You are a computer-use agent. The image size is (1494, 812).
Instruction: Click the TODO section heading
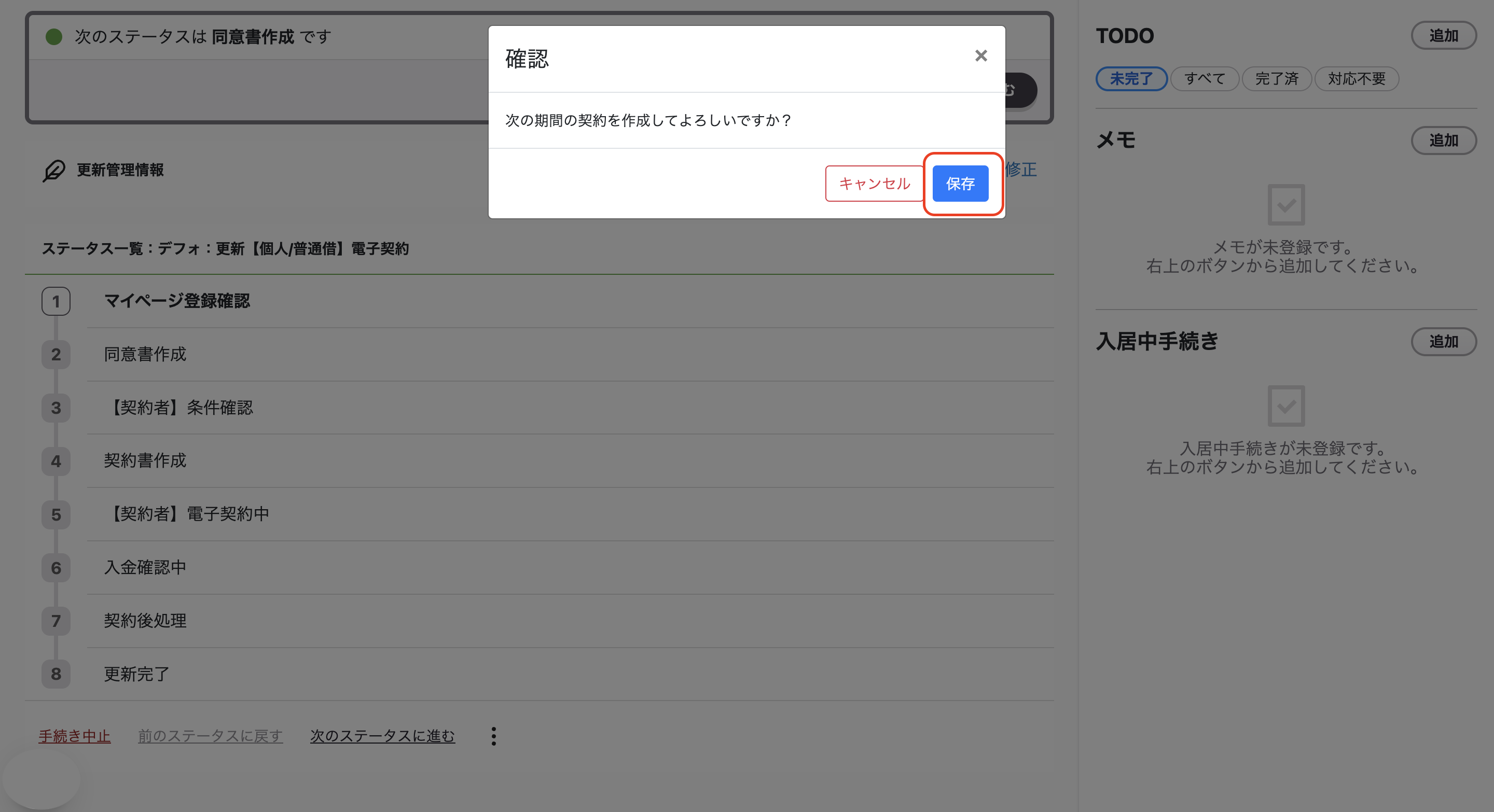pyautogui.click(x=1125, y=36)
